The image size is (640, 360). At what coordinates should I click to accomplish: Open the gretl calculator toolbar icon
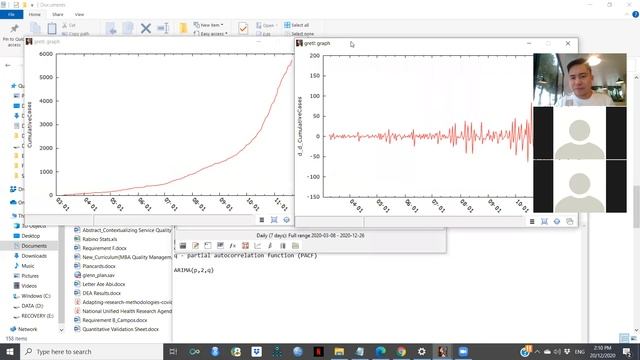(183, 245)
